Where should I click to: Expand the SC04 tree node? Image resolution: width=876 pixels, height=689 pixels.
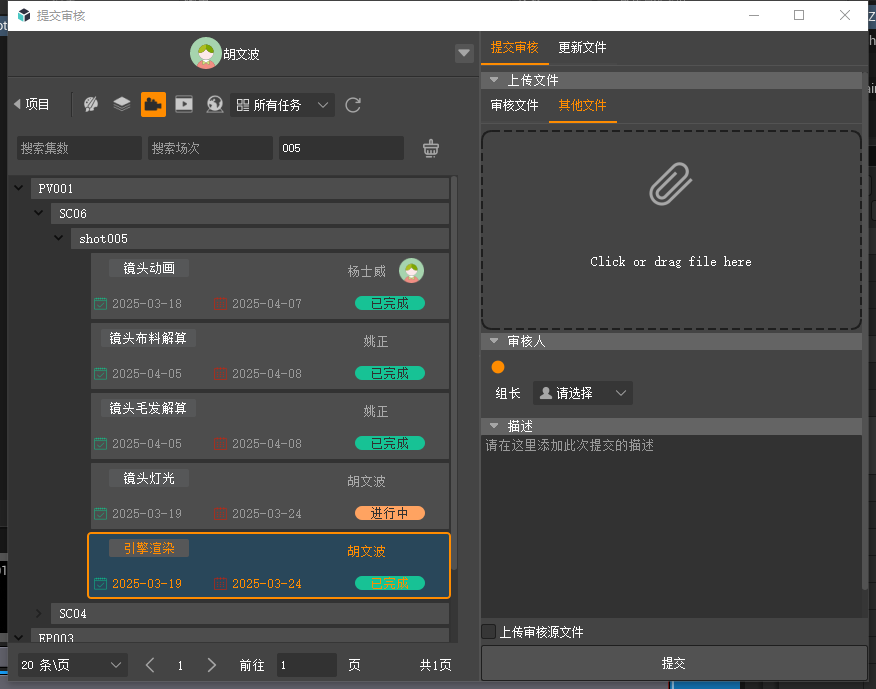coord(39,613)
